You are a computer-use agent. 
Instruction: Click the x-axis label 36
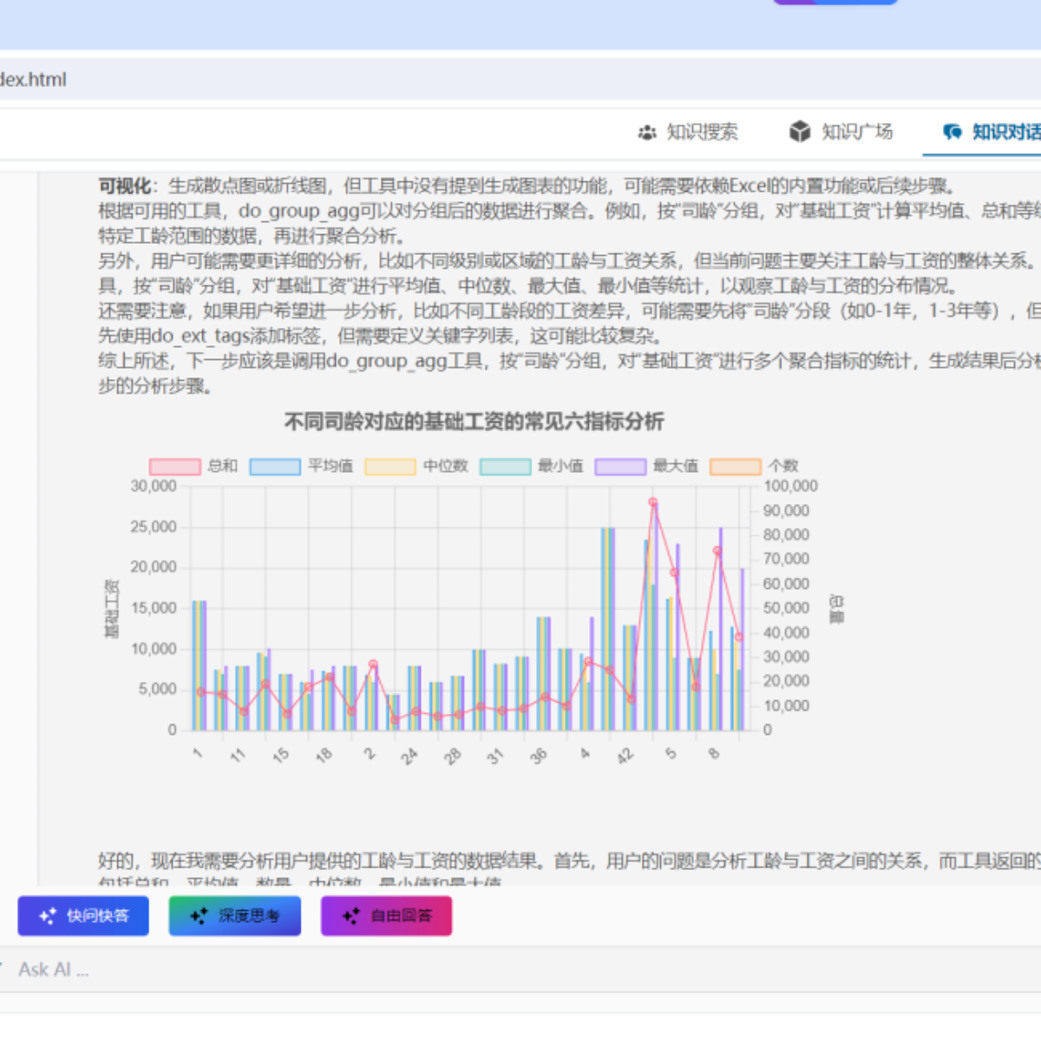pyautogui.click(x=538, y=756)
